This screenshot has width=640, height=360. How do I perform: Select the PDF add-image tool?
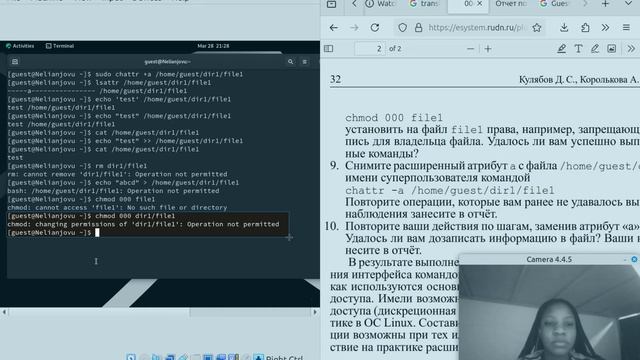[x=611, y=49]
